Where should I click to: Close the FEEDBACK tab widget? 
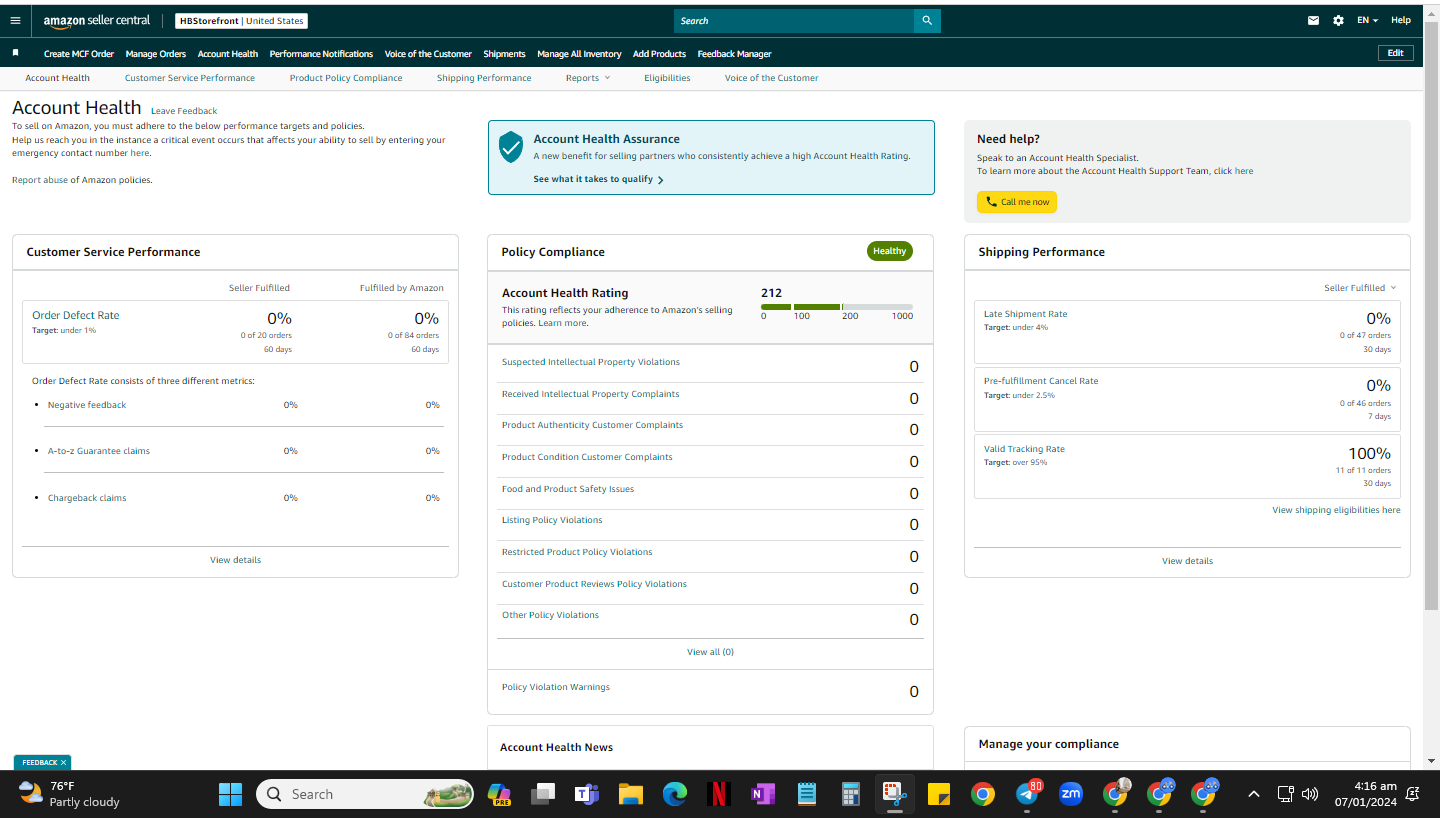pyautogui.click(x=63, y=762)
